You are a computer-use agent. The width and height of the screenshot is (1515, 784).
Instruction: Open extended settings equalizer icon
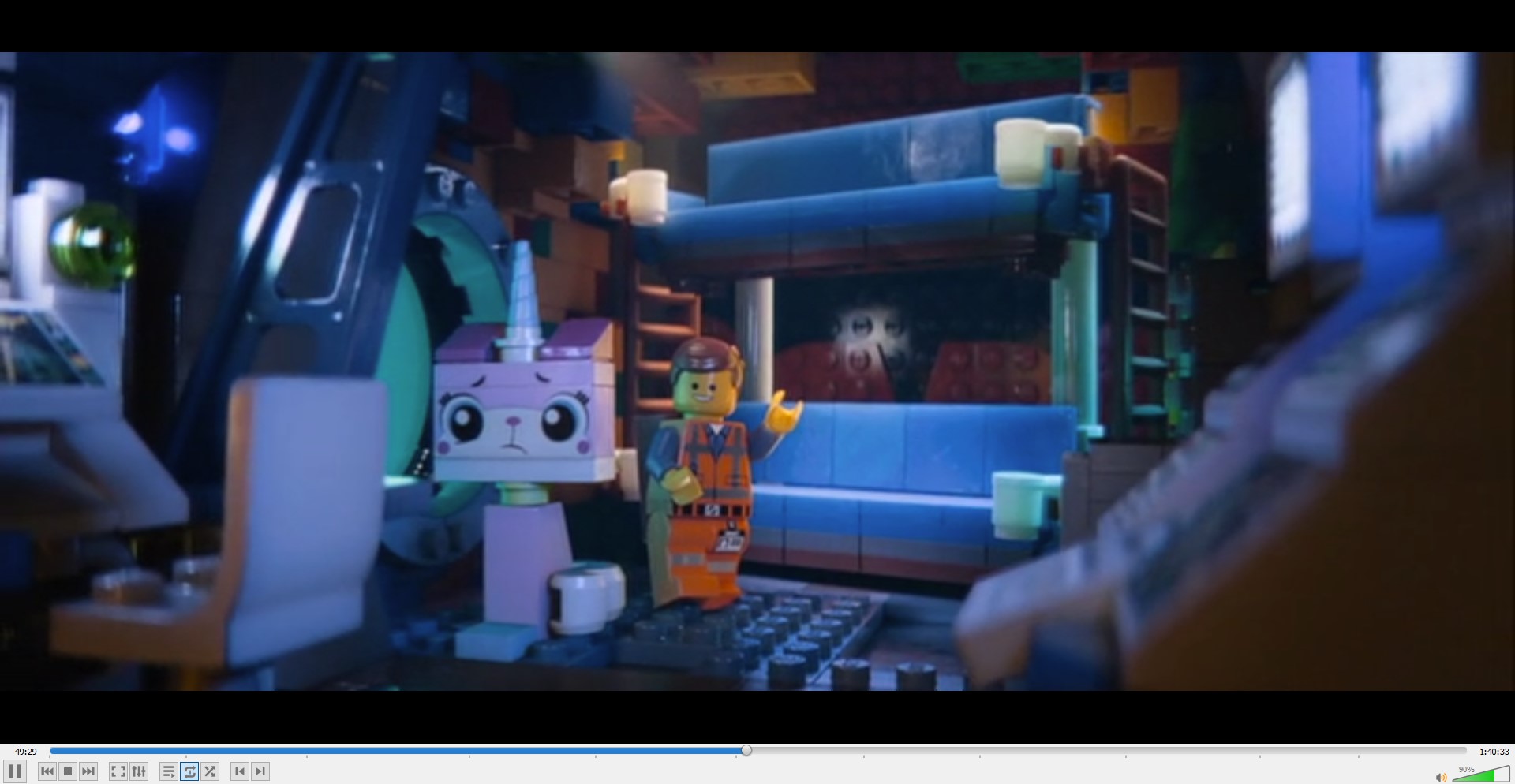139,771
